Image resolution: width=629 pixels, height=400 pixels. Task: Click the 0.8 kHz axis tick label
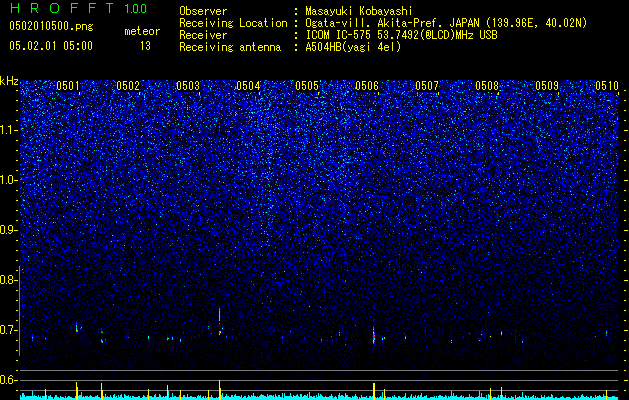9,280
